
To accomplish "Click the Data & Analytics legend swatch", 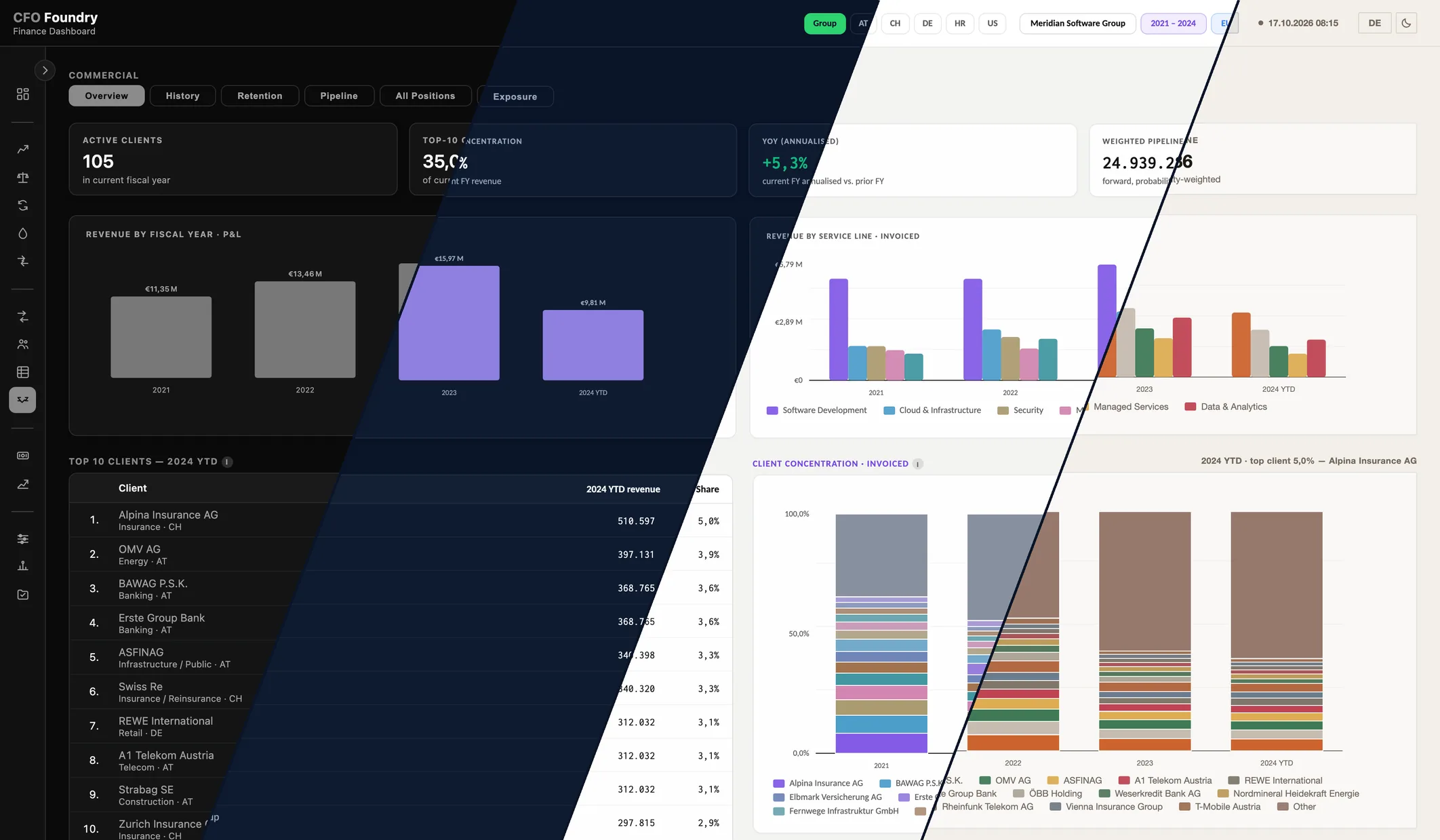I will click(x=1190, y=407).
